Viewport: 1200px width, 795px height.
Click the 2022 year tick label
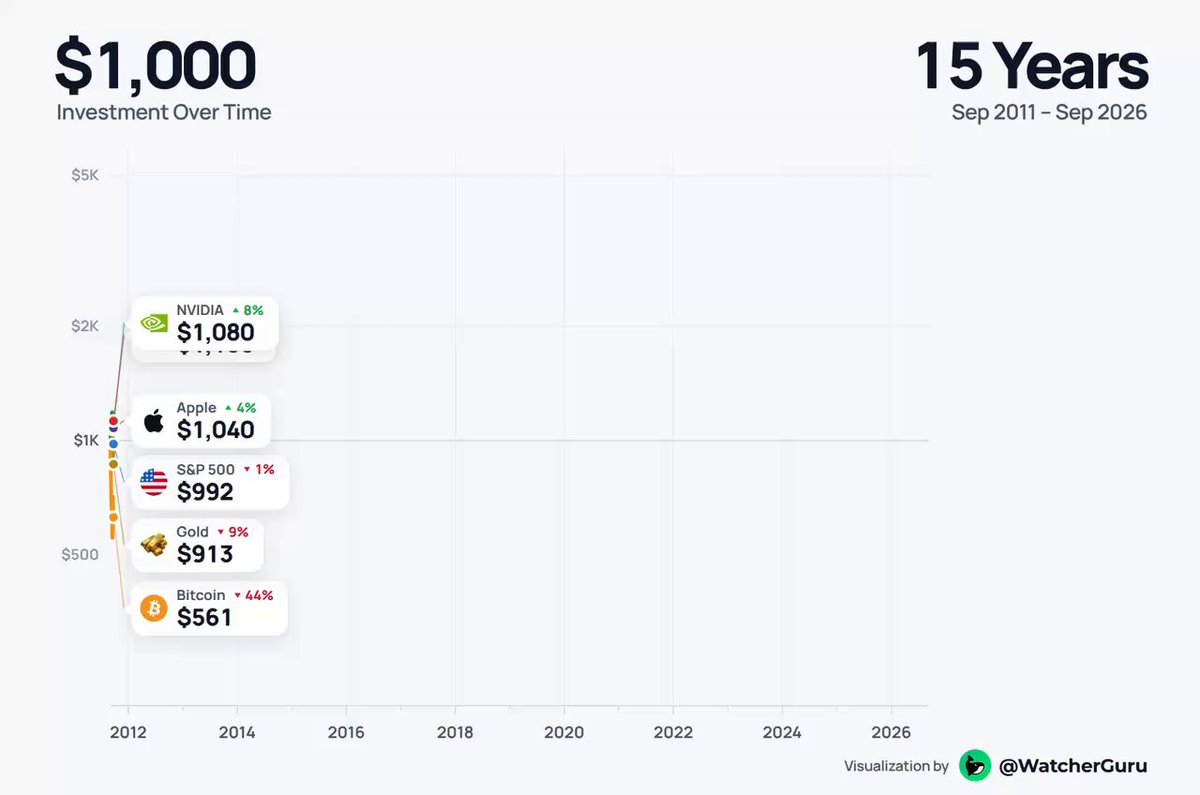pos(673,732)
